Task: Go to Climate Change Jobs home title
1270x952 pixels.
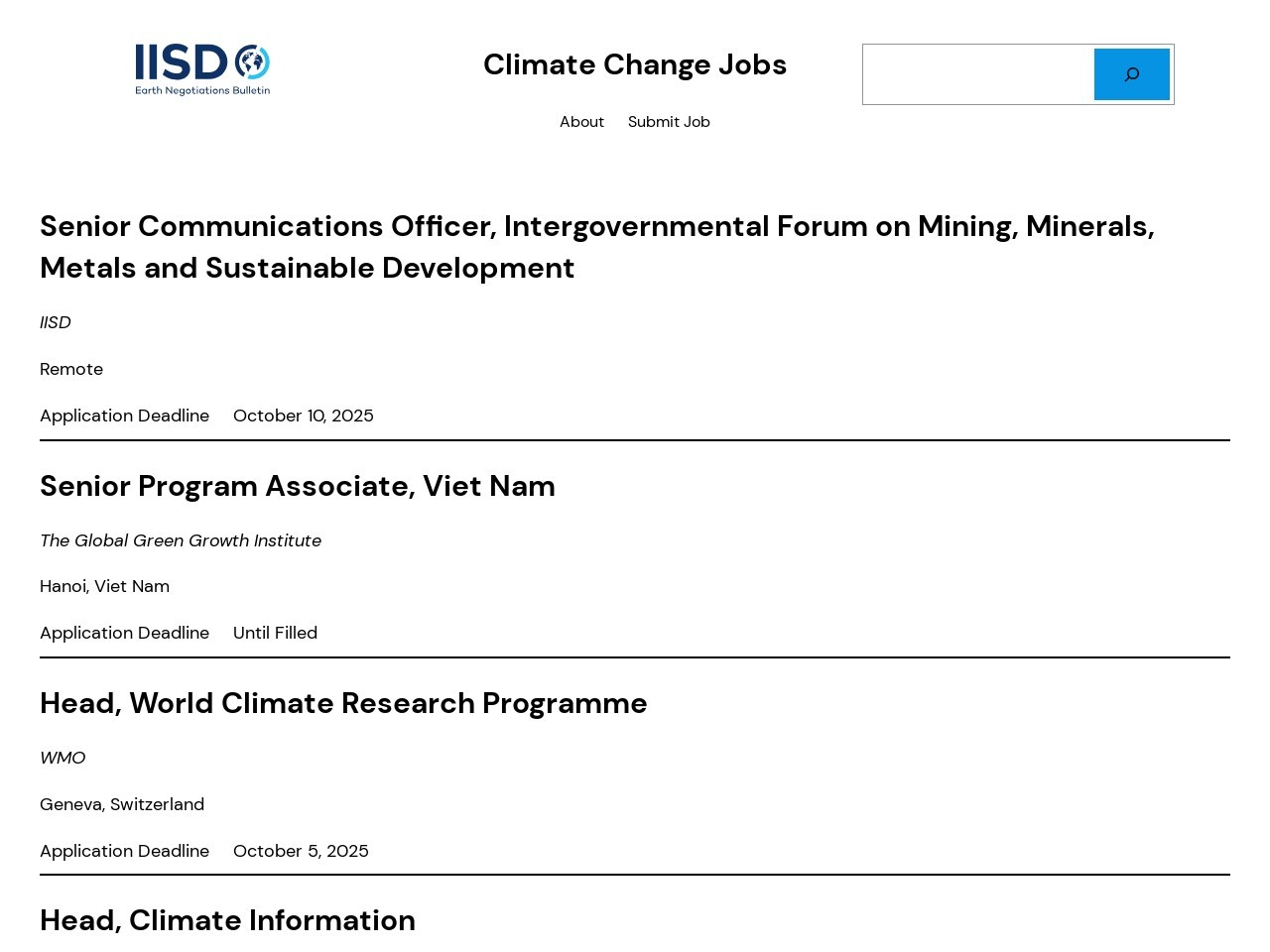Action: click(635, 64)
